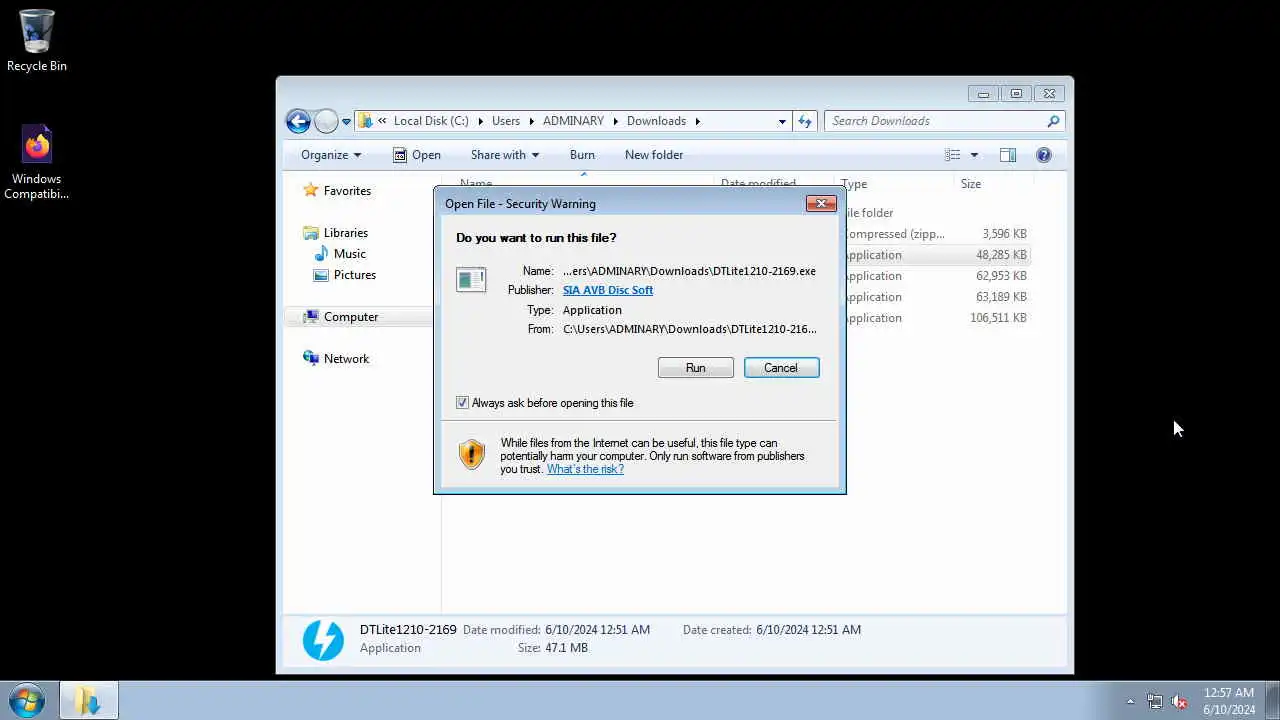Open the Organize dropdown menu

[x=331, y=155]
